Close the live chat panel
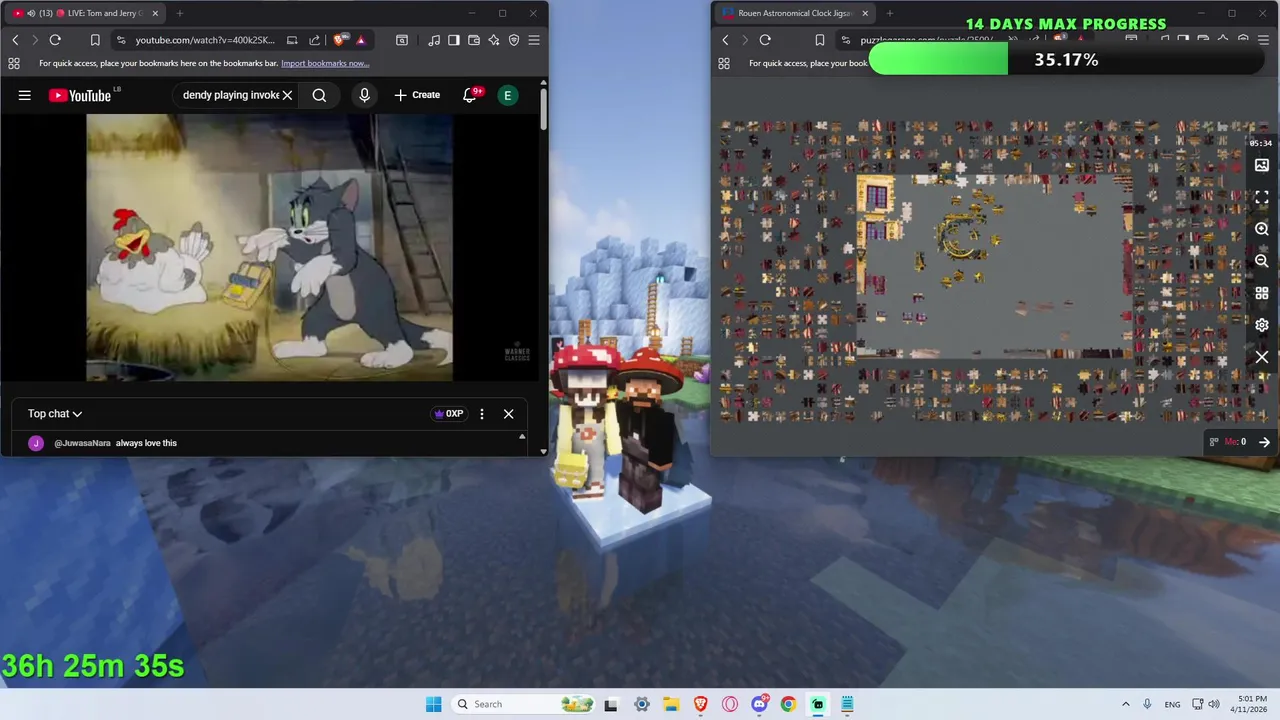The width and height of the screenshot is (1280, 720). click(x=508, y=413)
